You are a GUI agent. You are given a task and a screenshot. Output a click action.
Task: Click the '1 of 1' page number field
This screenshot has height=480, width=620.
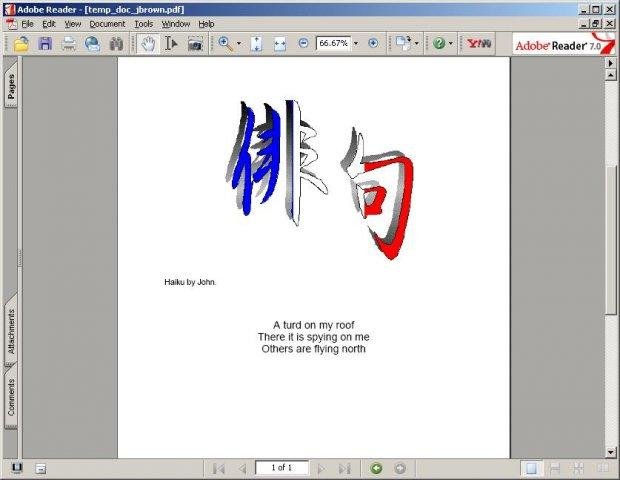pyautogui.click(x=282, y=468)
